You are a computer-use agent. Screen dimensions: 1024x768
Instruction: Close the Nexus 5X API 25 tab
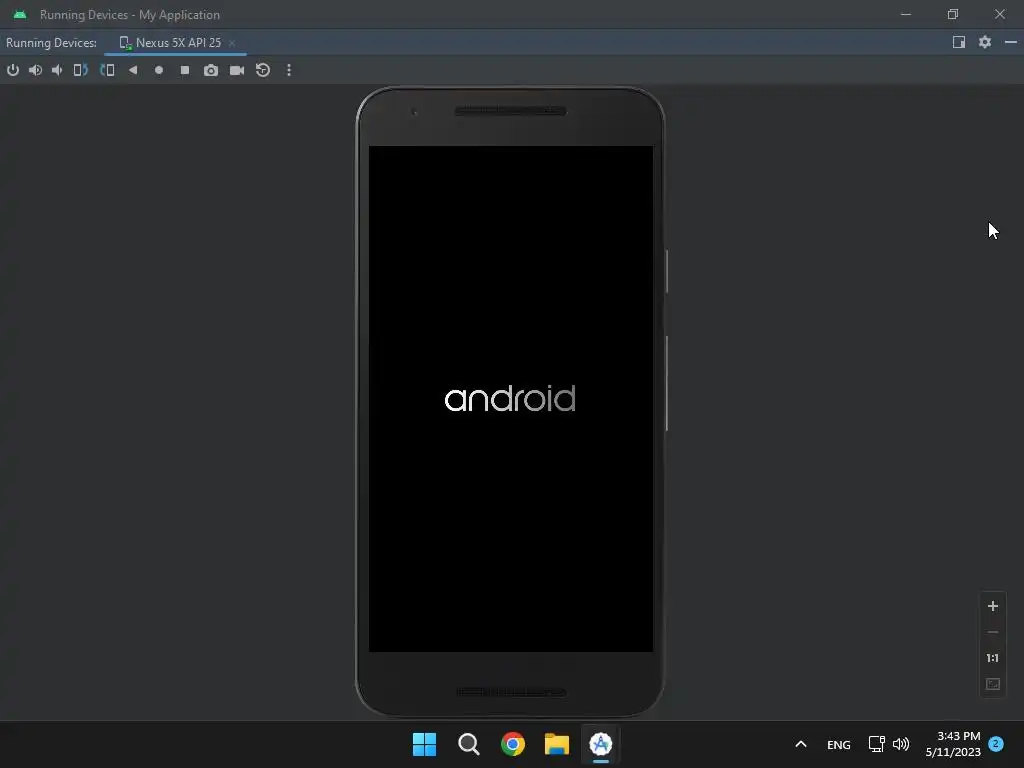click(232, 43)
